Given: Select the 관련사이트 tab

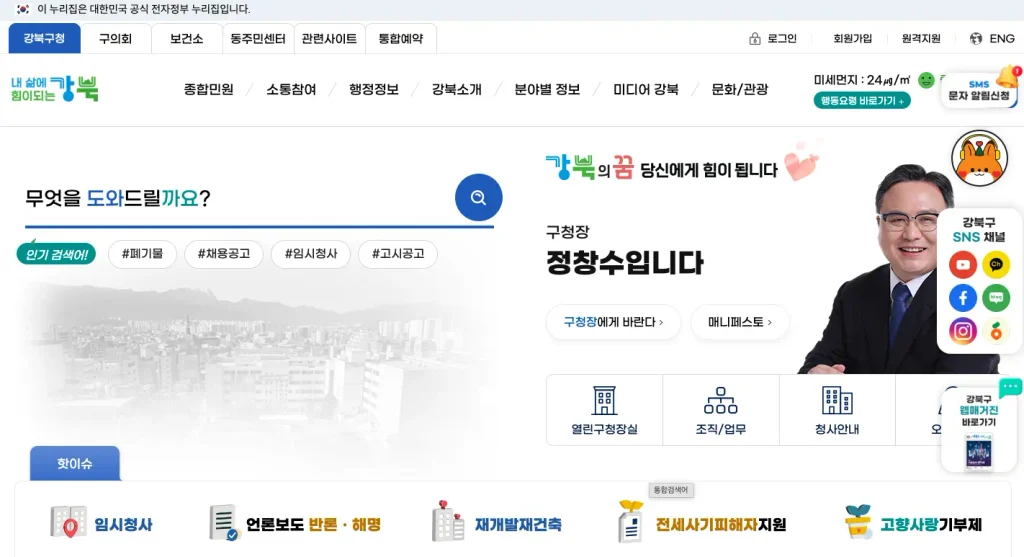Looking at the screenshot, I should [x=329, y=39].
